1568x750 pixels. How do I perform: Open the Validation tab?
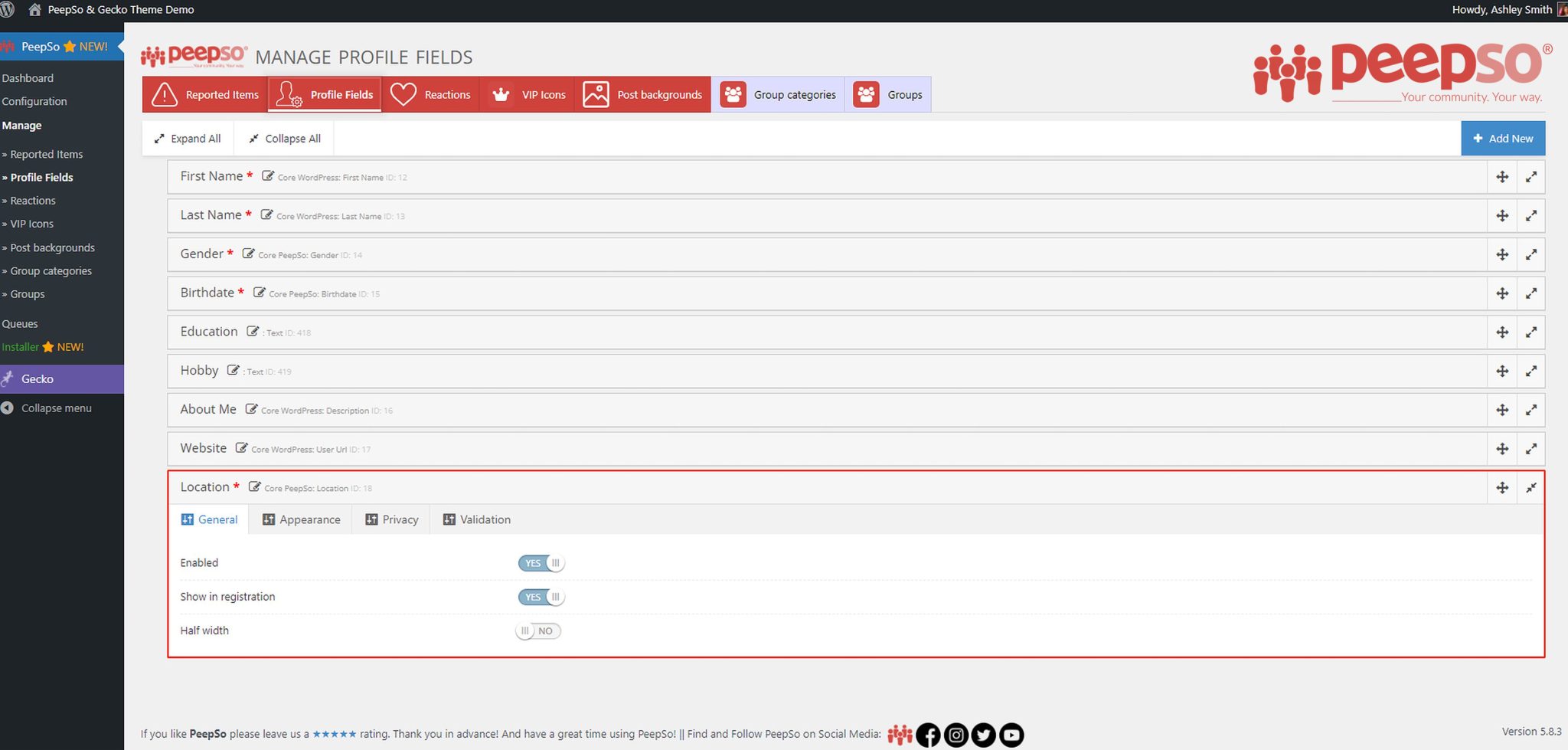pyautogui.click(x=476, y=519)
